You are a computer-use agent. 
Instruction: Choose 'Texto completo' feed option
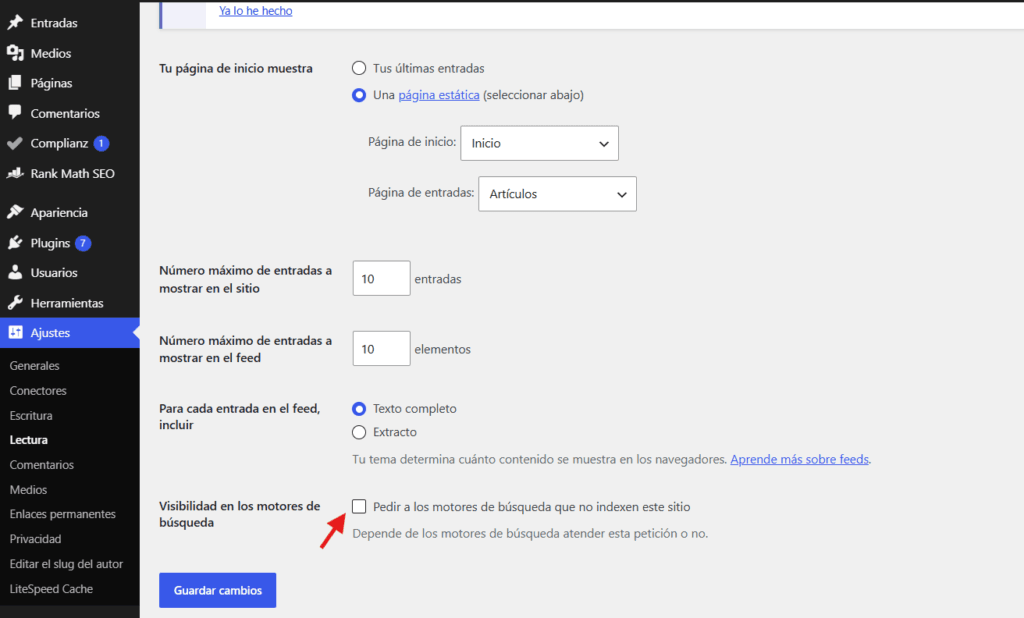[359, 409]
